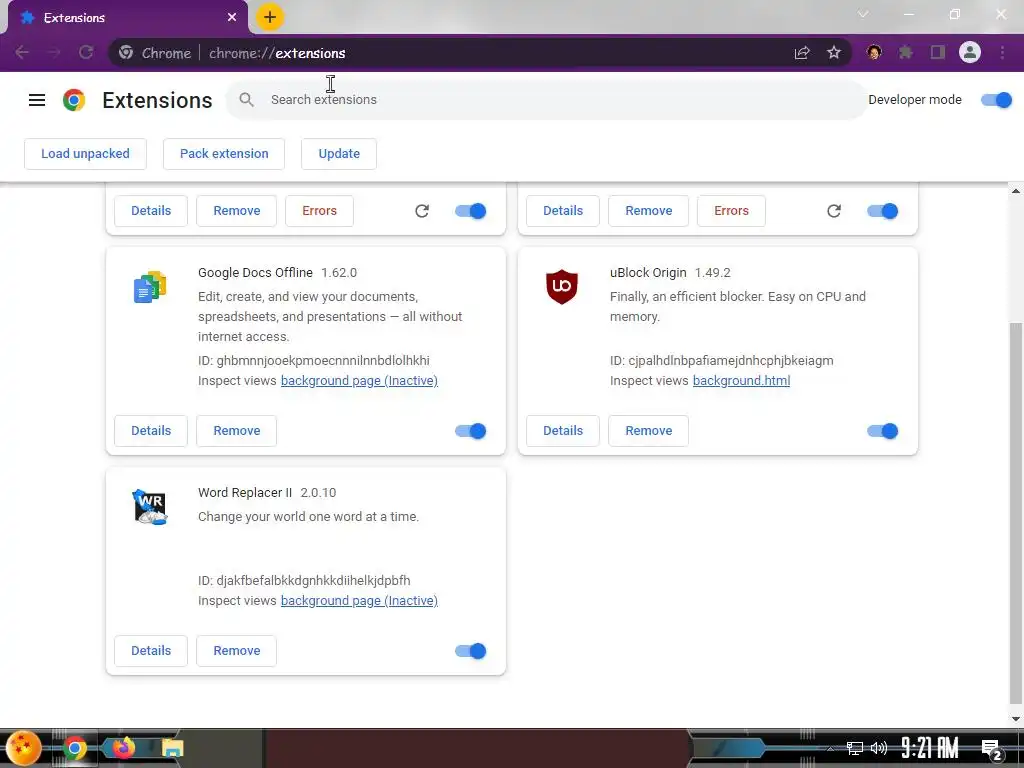The width and height of the screenshot is (1024, 768).
Task: Toggle Developer mode switch
Action: [997, 100]
